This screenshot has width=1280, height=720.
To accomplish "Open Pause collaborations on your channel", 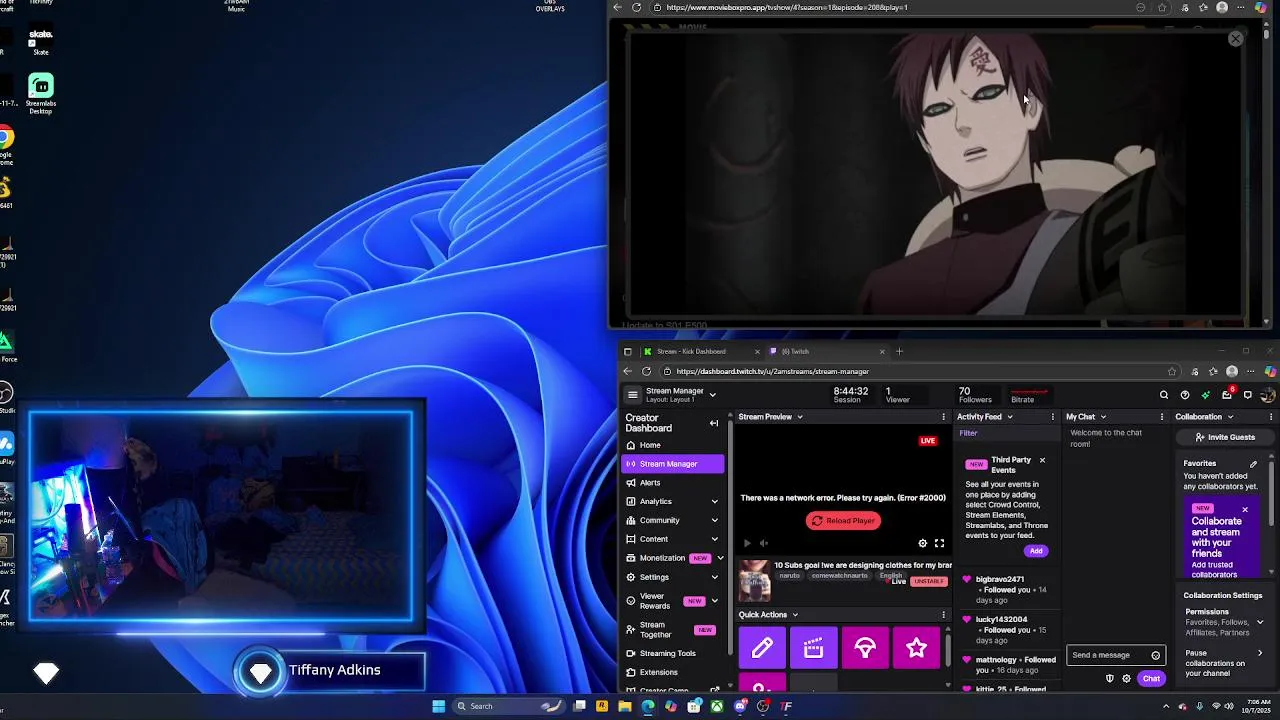I will click(1260, 654).
